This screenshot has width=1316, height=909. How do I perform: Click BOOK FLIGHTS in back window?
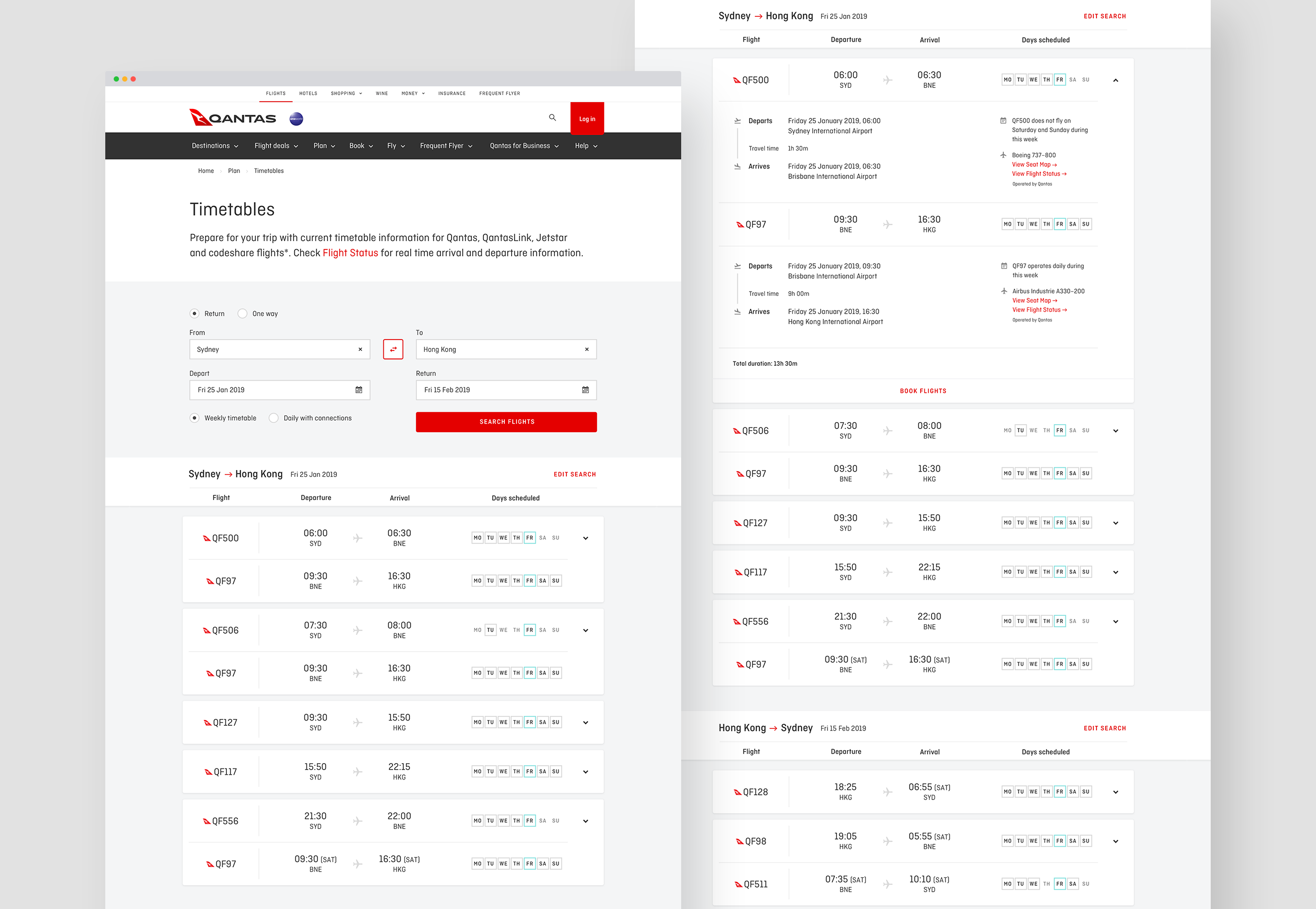923,391
